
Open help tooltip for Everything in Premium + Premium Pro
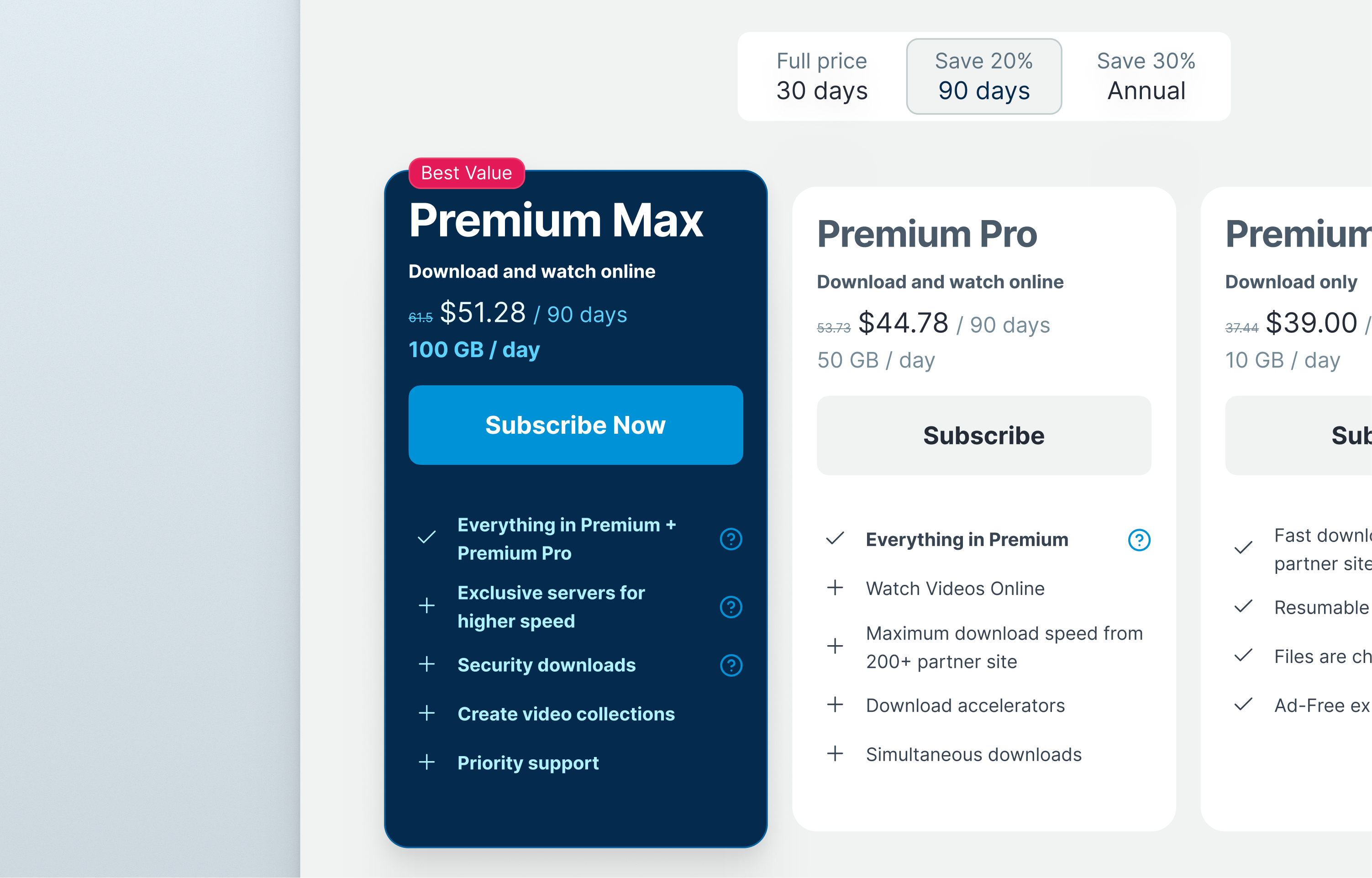click(x=731, y=538)
